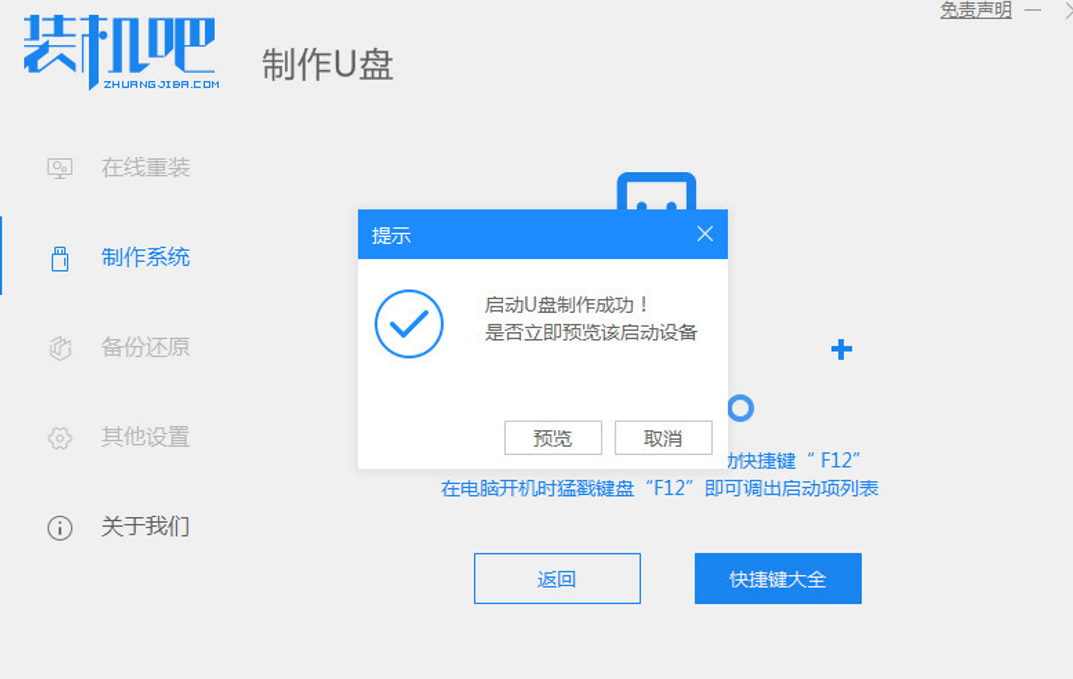This screenshot has height=679, width=1073.
Task: Click the USB drive icon in sidebar
Action: [x=60, y=259]
